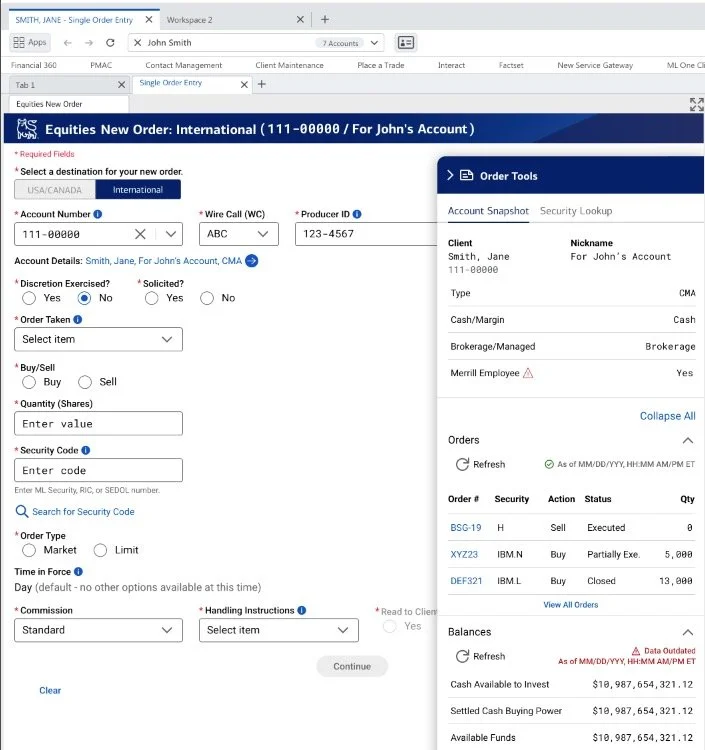The image size is (705, 750).
Task: Select Limit order type
Action: (100, 550)
